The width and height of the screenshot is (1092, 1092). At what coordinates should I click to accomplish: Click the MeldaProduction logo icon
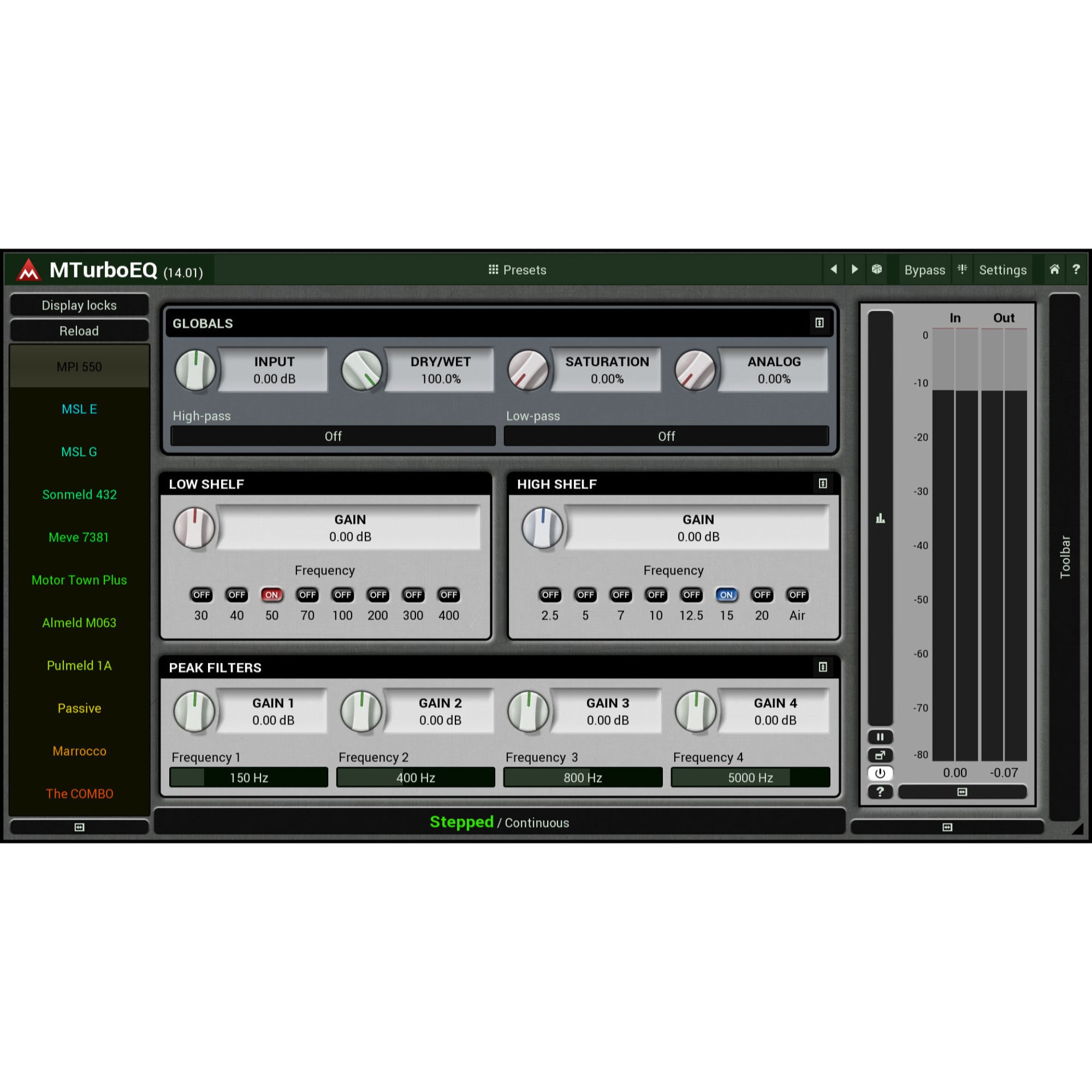point(28,270)
